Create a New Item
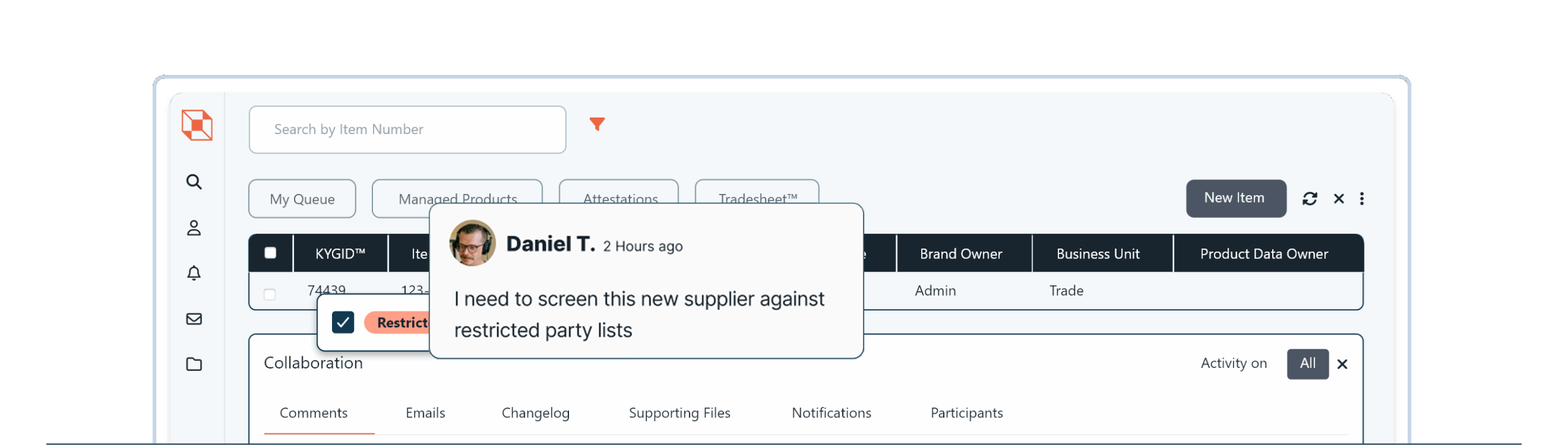The height and width of the screenshot is (445, 1568). click(x=1235, y=198)
